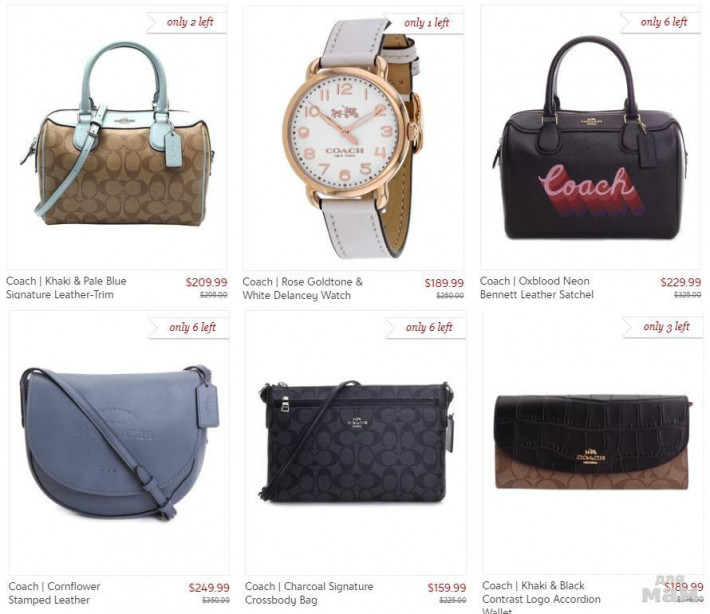Click the Cornflower Stamped Leather title link
710x614 pixels.
coord(54,593)
